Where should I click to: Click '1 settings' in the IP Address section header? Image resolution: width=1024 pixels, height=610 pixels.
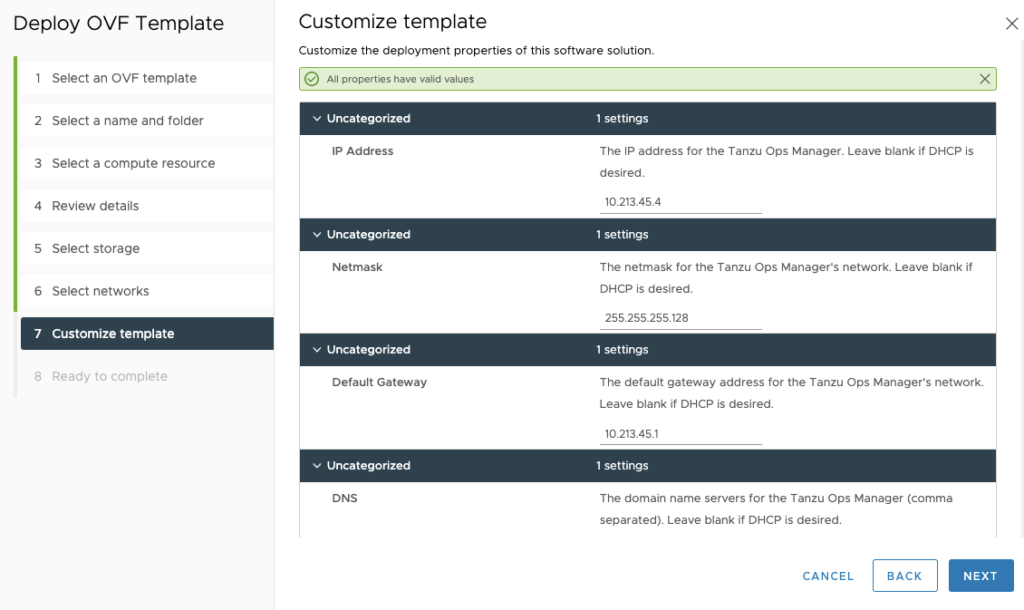click(622, 119)
